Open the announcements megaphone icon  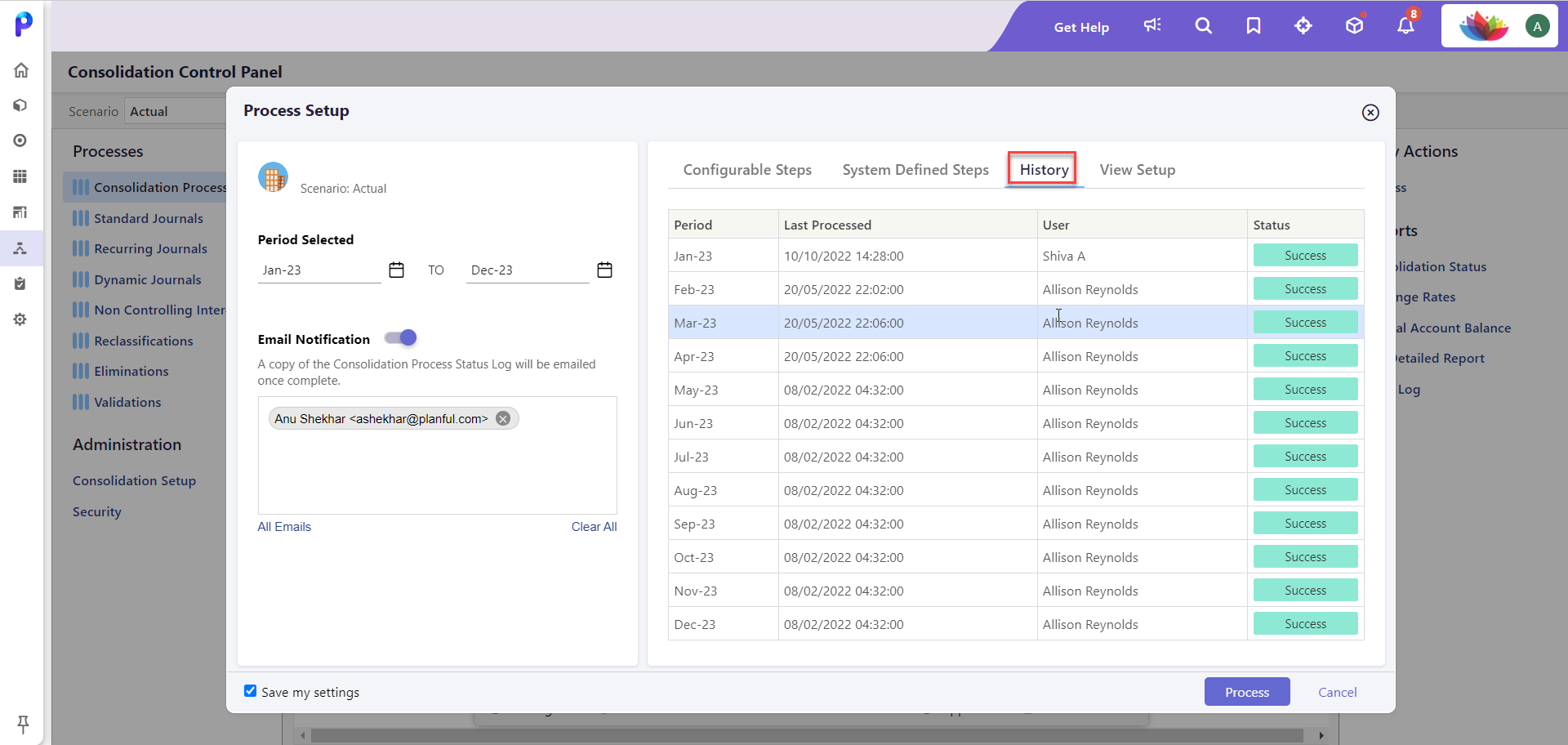pos(1152,25)
